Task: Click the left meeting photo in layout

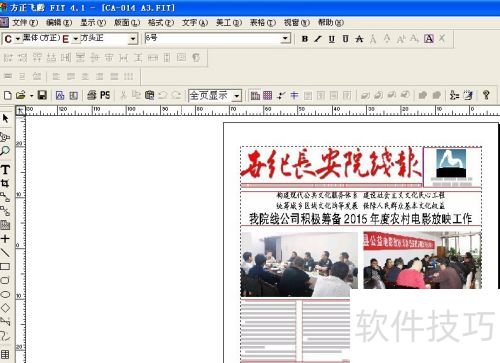Action: (x=299, y=264)
